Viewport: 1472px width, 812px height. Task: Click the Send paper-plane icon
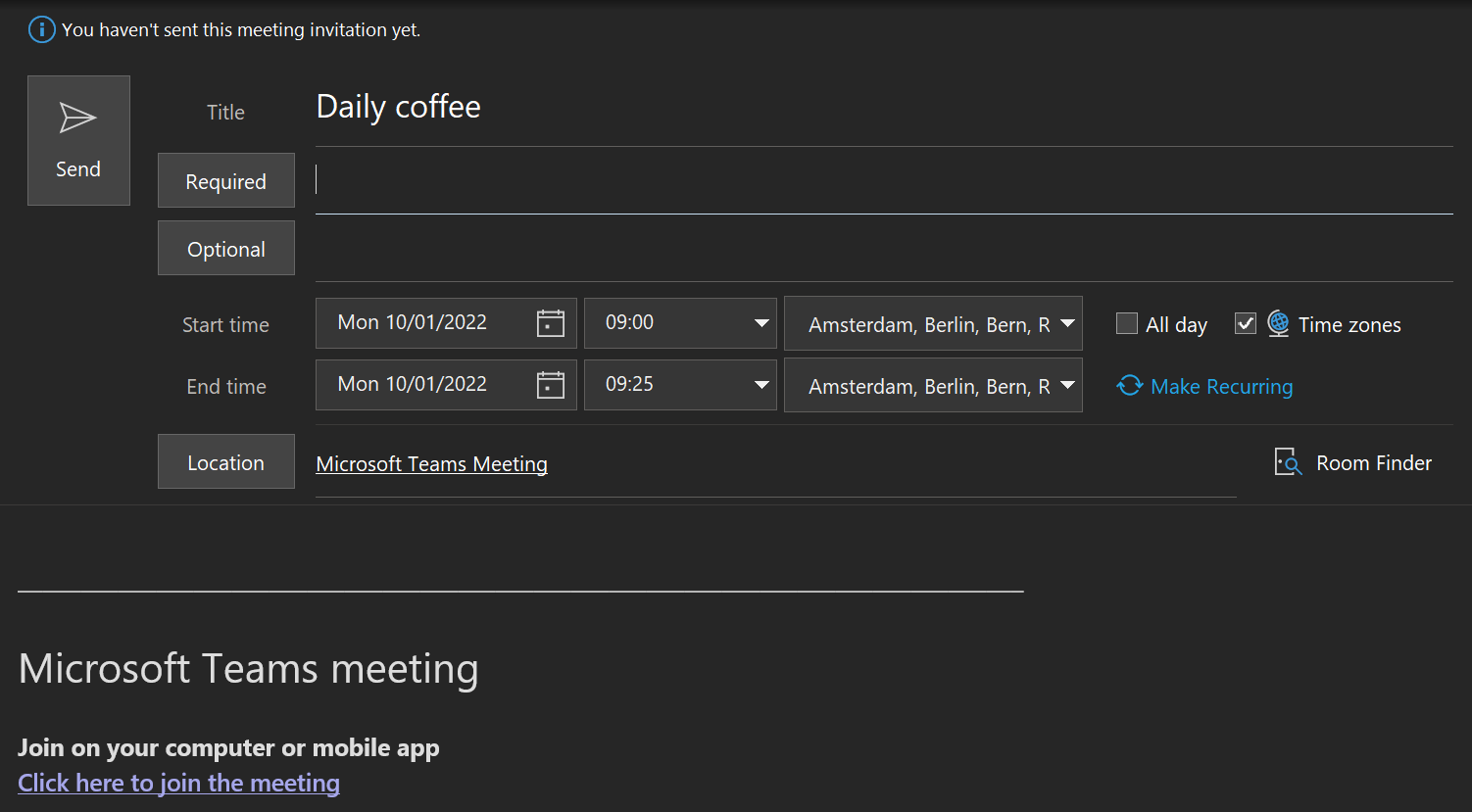(x=78, y=119)
